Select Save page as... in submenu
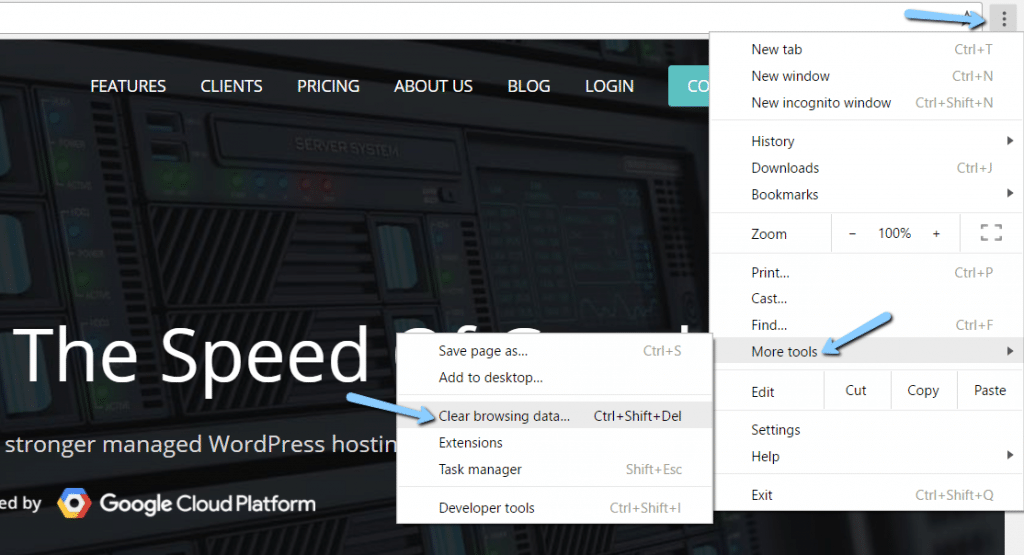The image size is (1024, 555). point(554,351)
